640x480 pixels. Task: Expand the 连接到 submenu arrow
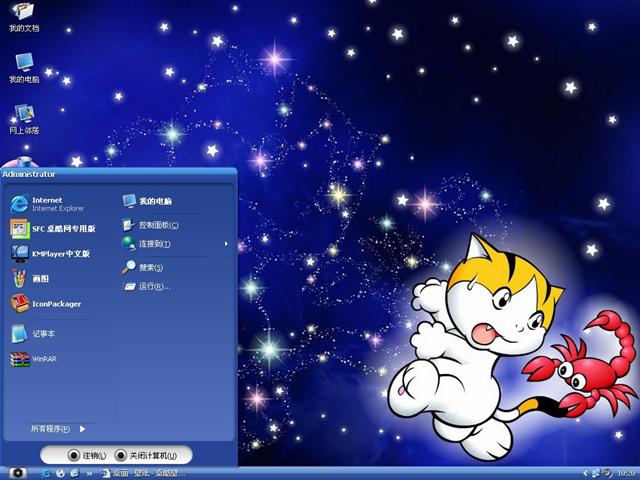pyautogui.click(x=226, y=244)
